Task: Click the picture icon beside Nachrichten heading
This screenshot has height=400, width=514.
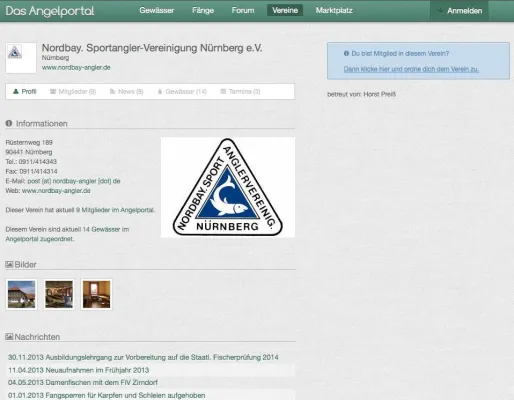Action: click(x=9, y=337)
